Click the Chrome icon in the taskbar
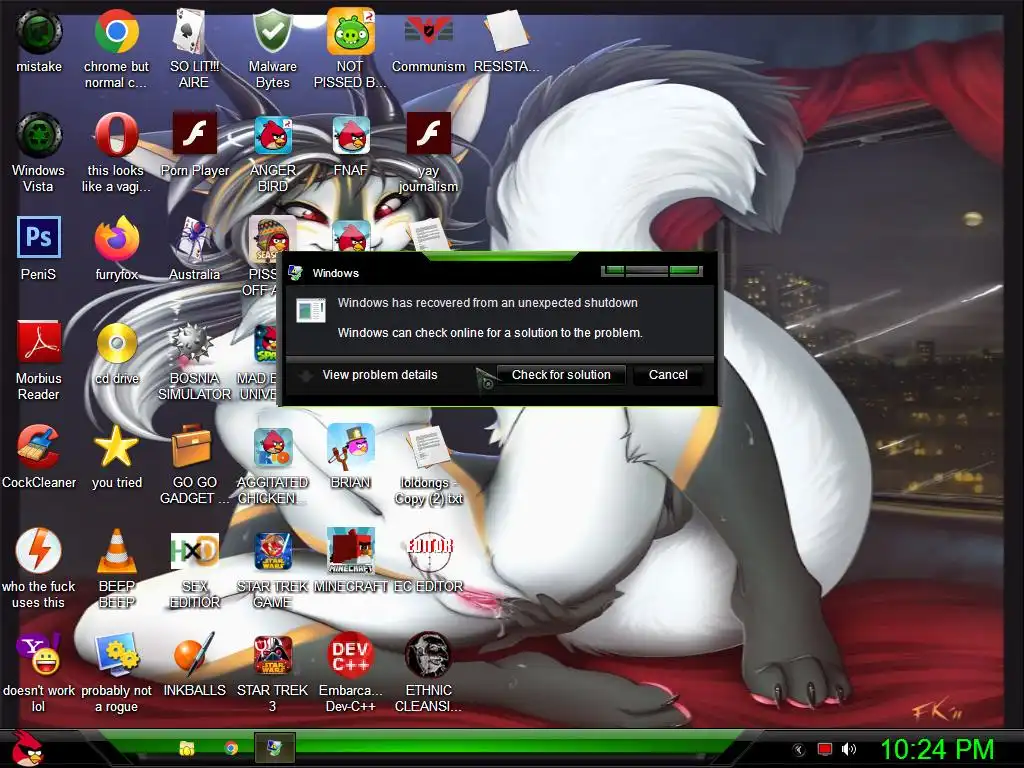Viewport: 1024px width, 768px height. point(231,748)
